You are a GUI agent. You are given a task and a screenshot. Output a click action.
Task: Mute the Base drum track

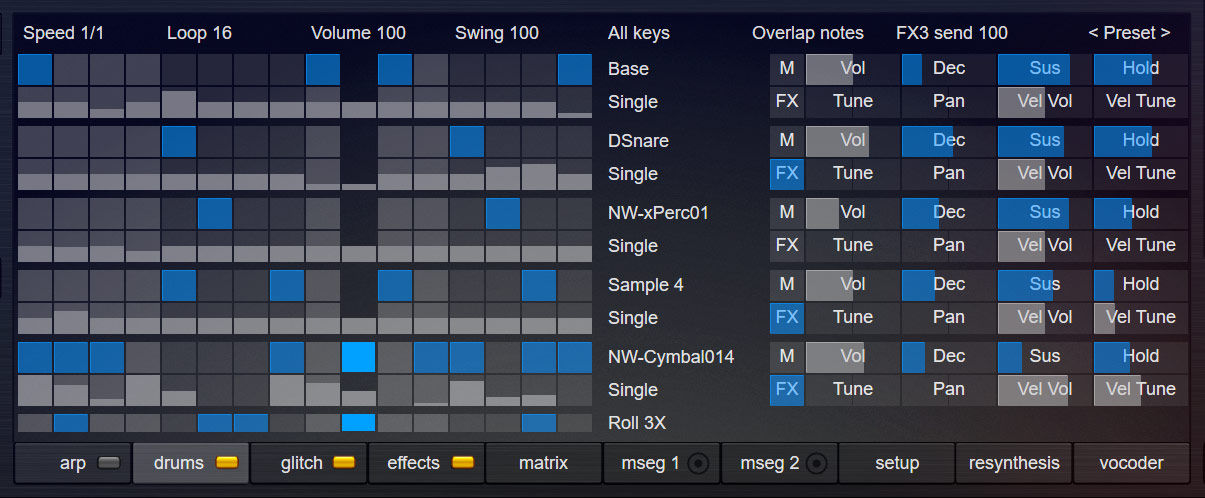click(787, 69)
